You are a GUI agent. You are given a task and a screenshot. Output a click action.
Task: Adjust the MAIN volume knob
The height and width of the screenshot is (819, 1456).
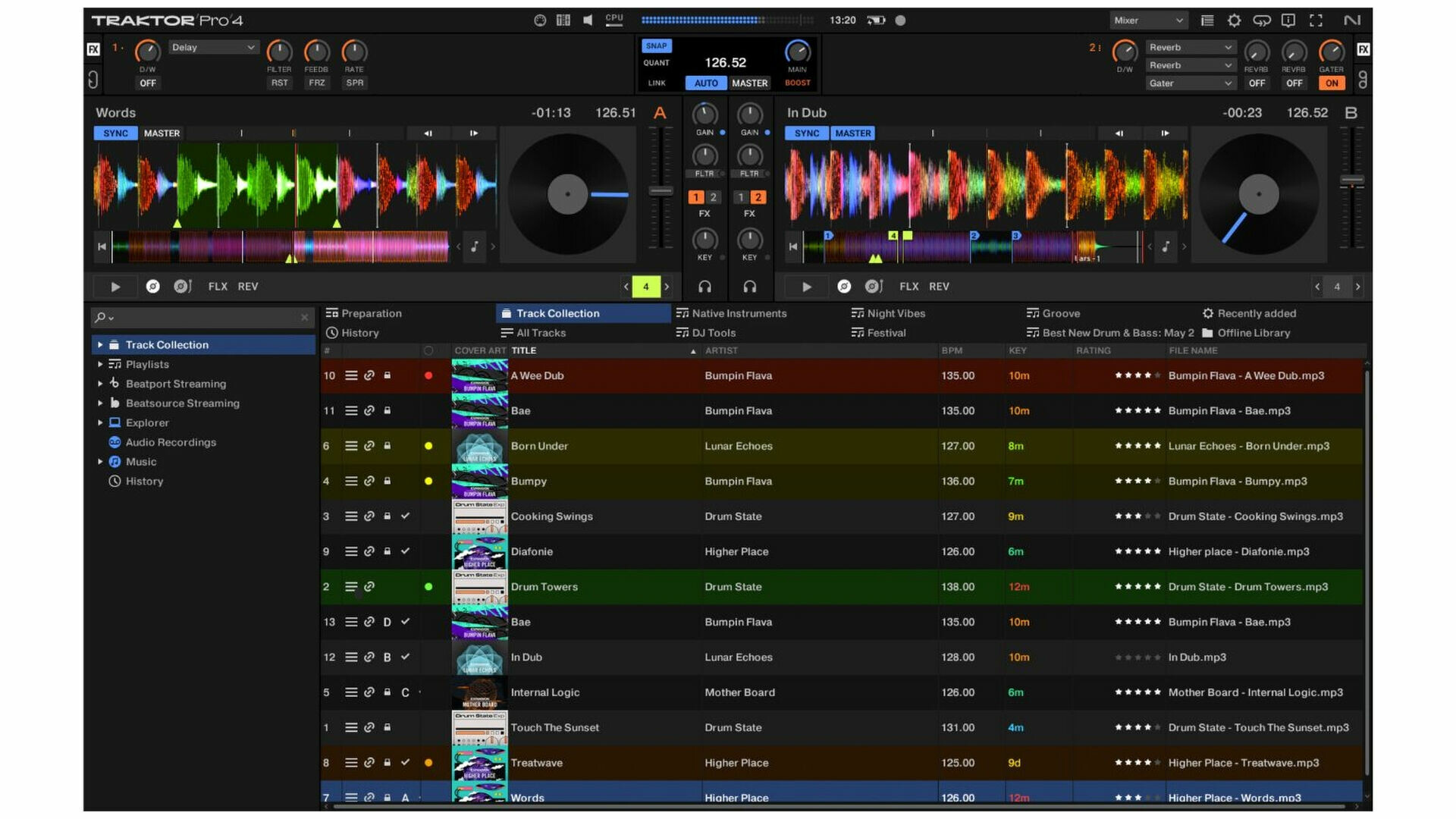coord(797,52)
